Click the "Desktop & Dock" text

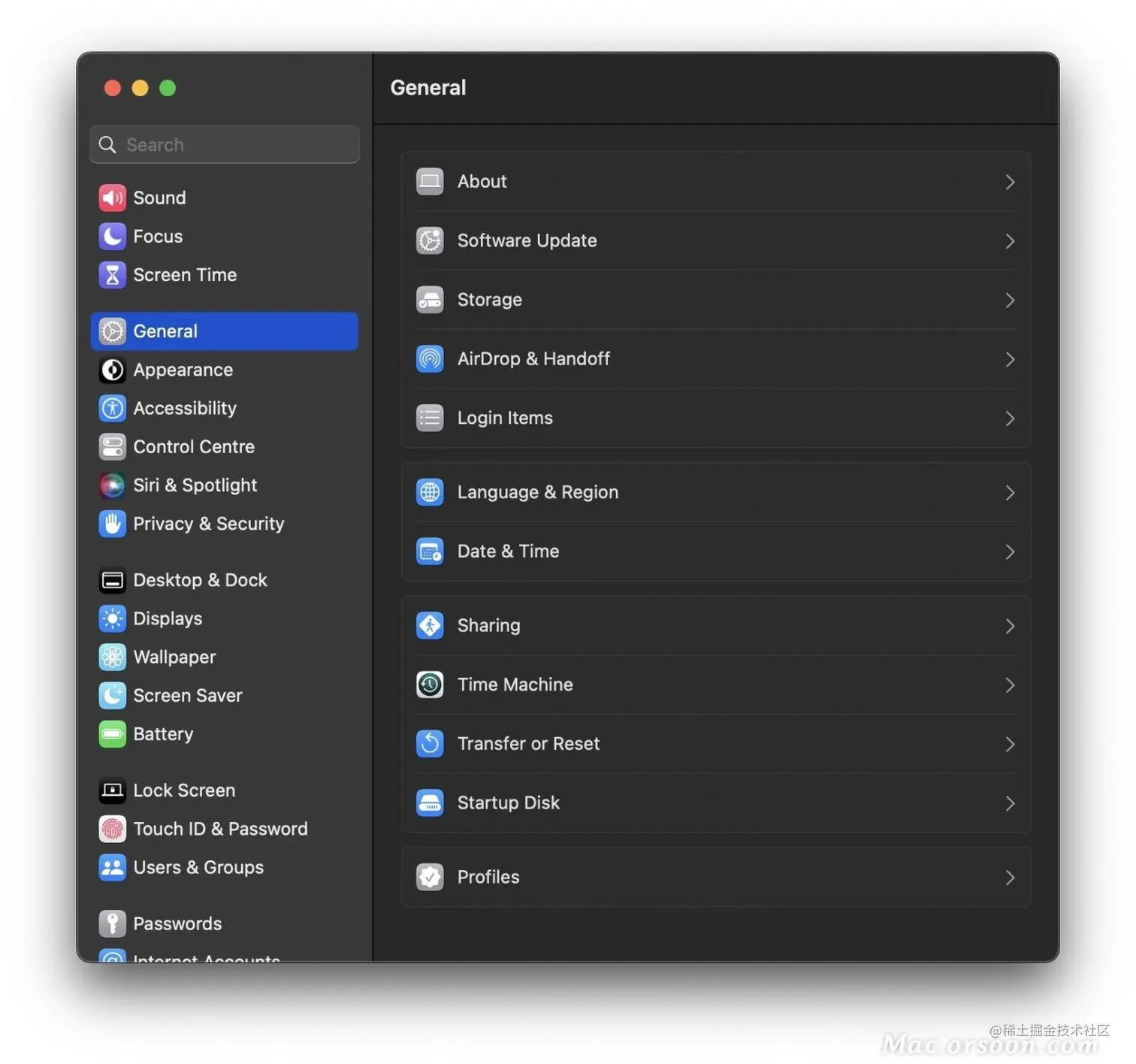pyautogui.click(x=200, y=580)
